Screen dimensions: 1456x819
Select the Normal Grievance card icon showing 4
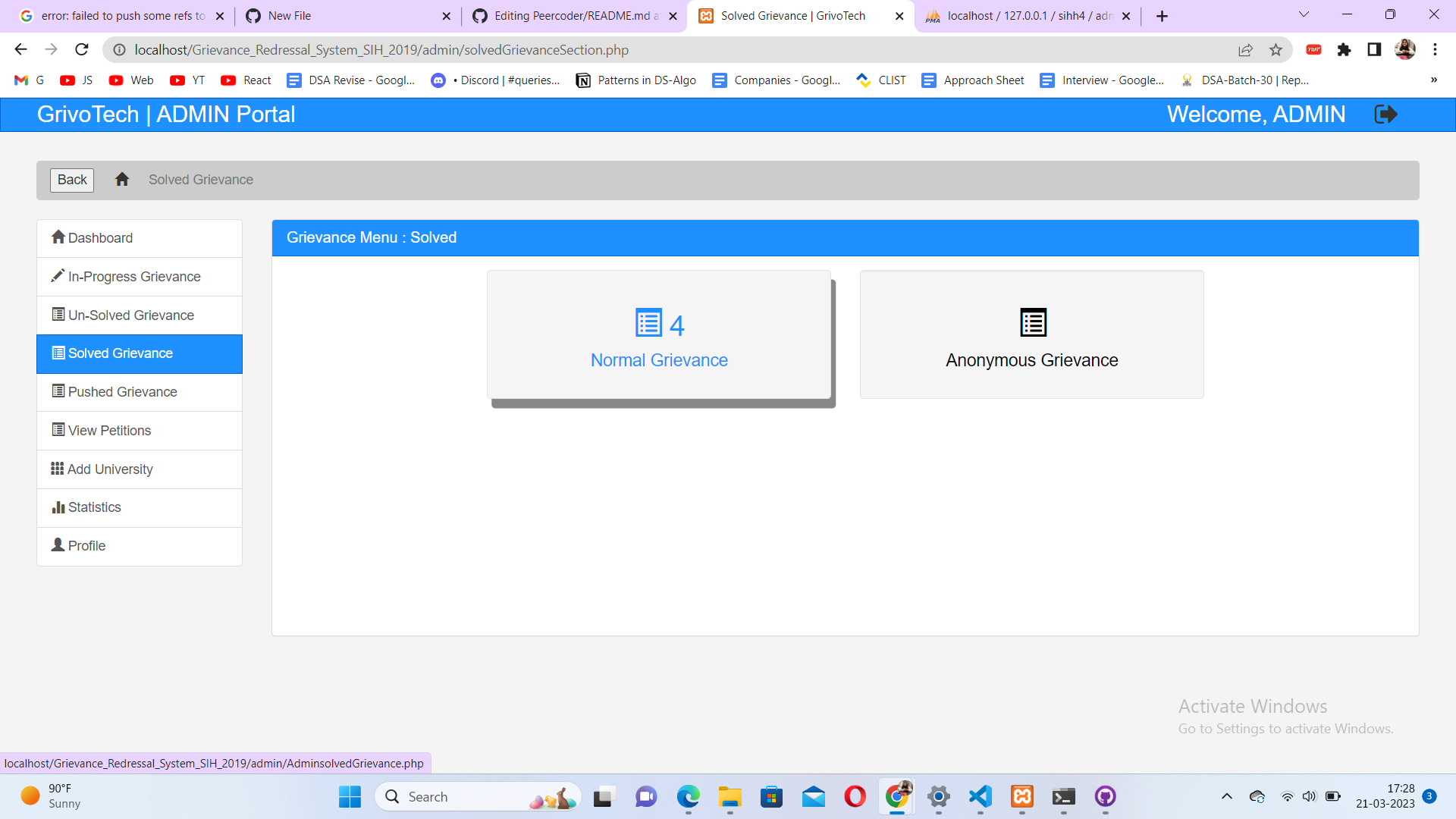coord(648,322)
